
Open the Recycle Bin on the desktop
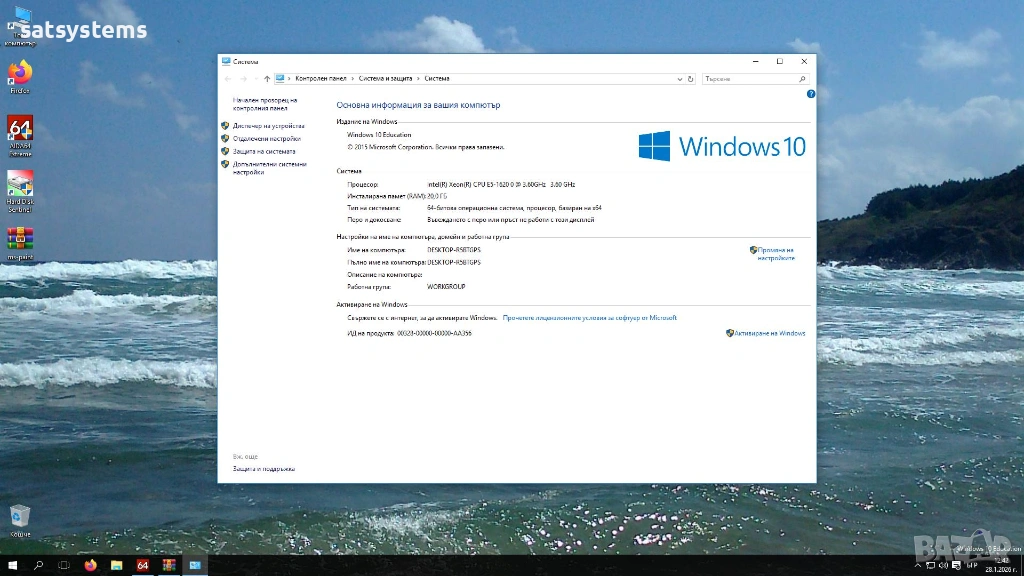20,517
